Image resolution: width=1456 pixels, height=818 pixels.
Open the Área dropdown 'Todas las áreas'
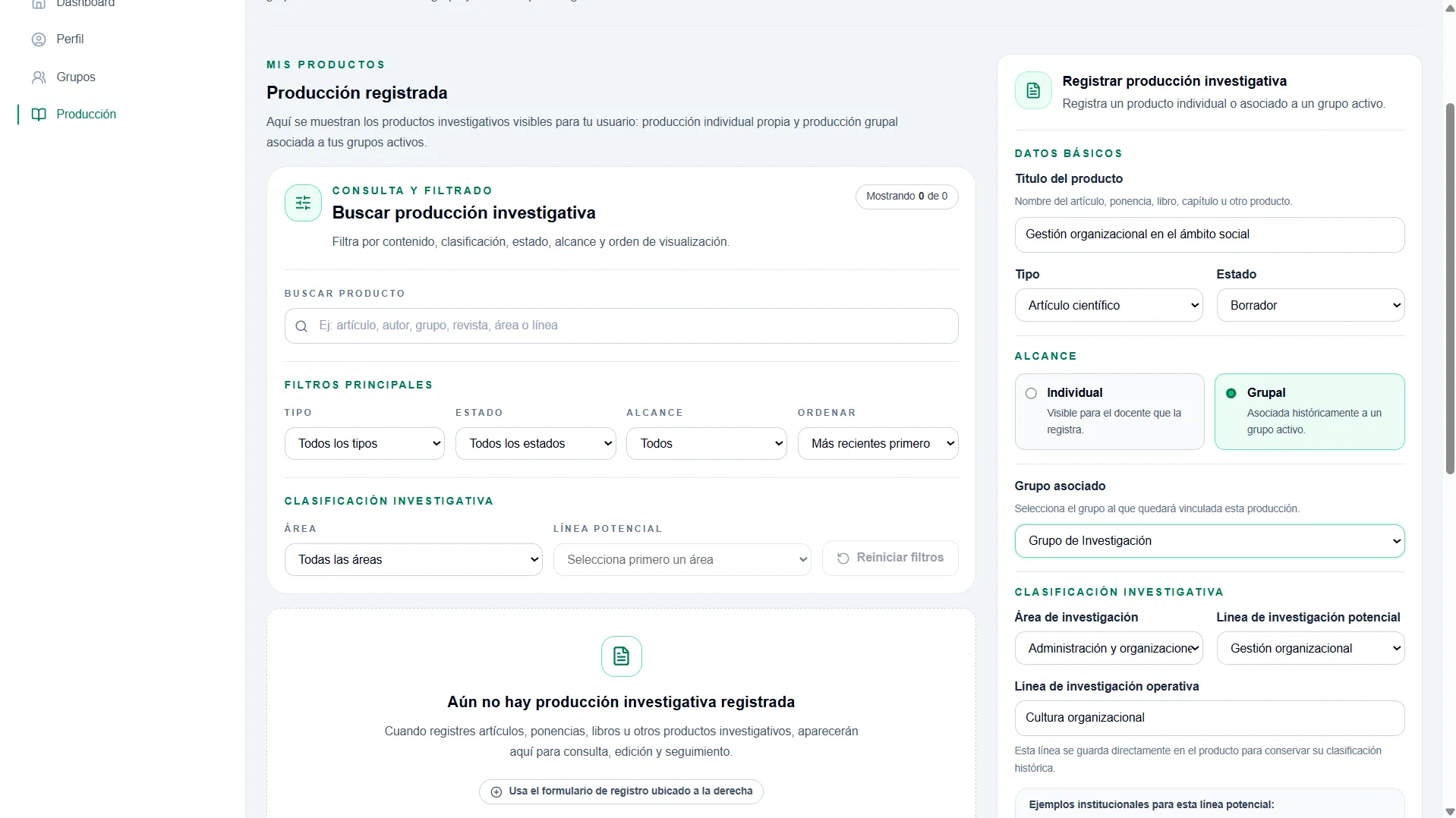pyautogui.click(x=413, y=560)
